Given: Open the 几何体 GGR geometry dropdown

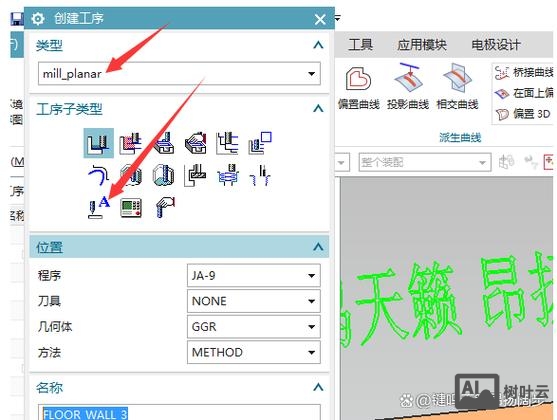Looking at the screenshot, I should (254, 327).
